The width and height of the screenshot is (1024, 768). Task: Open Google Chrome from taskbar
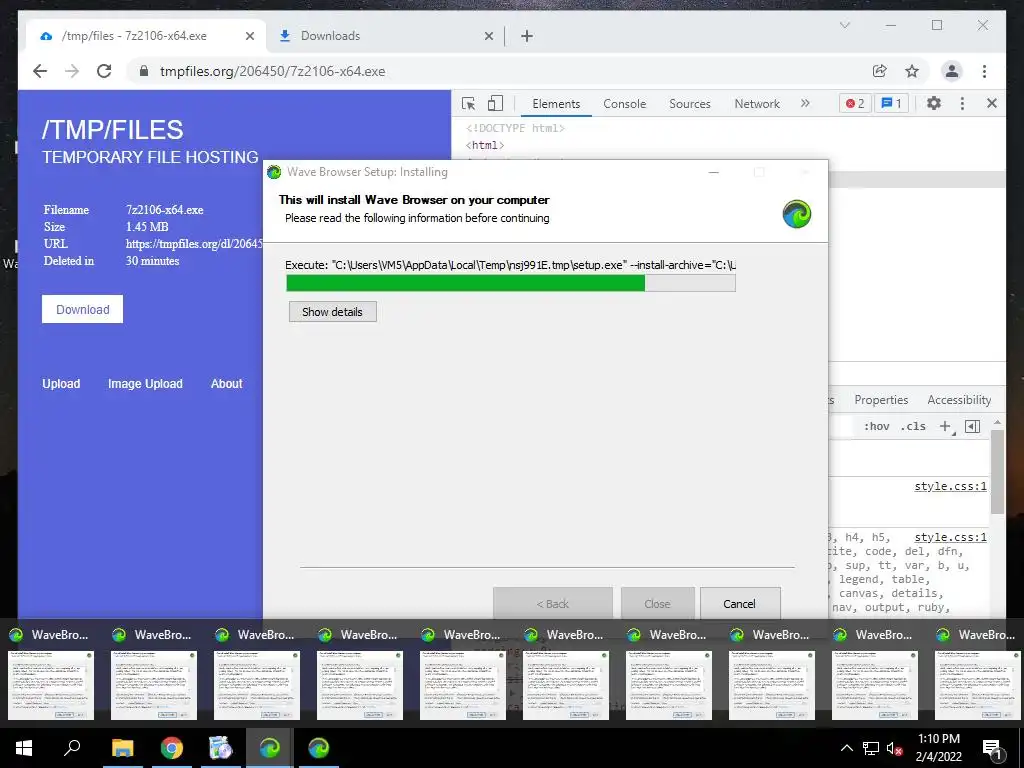pos(171,748)
